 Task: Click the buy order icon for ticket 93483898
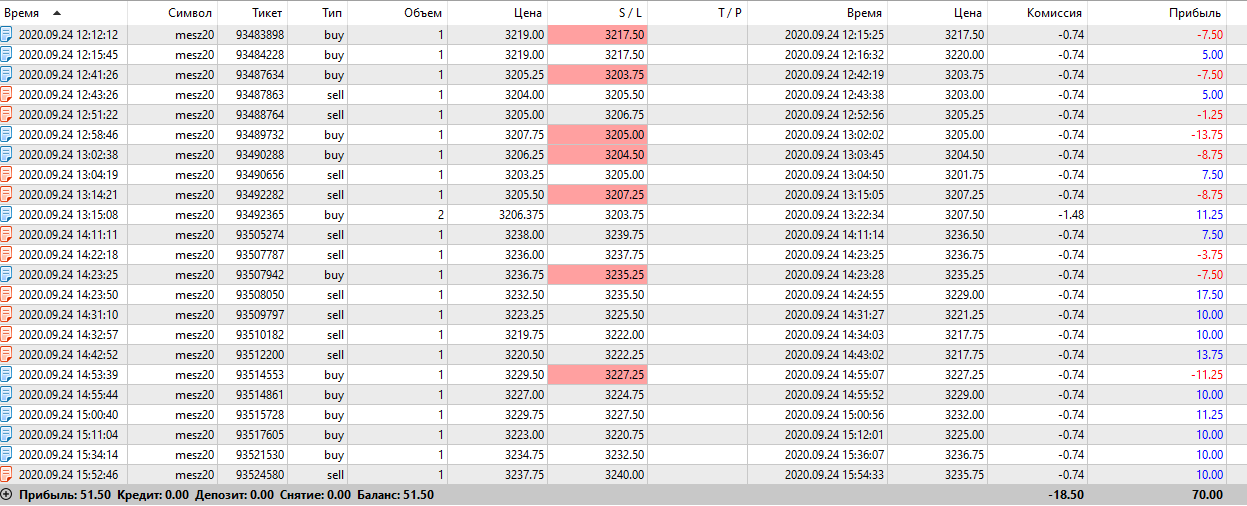[7, 34]
